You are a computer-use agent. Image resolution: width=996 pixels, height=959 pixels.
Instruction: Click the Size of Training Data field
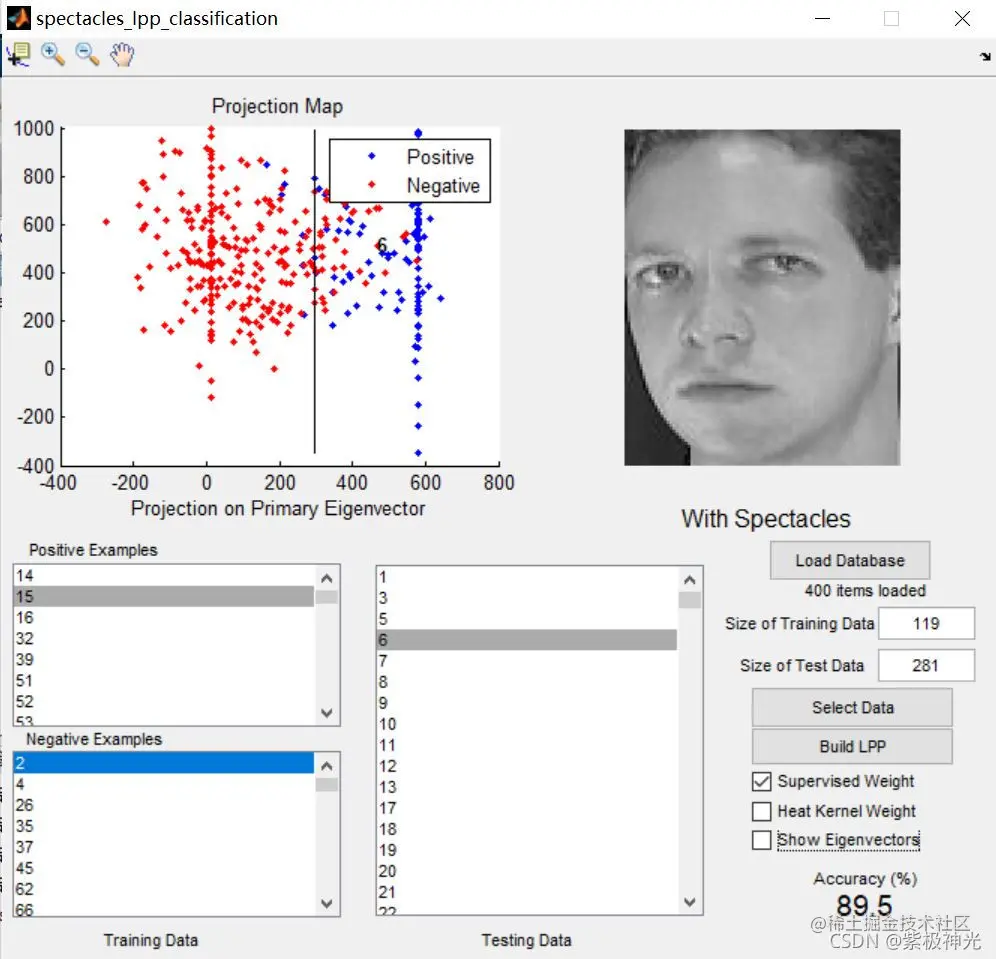coord(926,623)
